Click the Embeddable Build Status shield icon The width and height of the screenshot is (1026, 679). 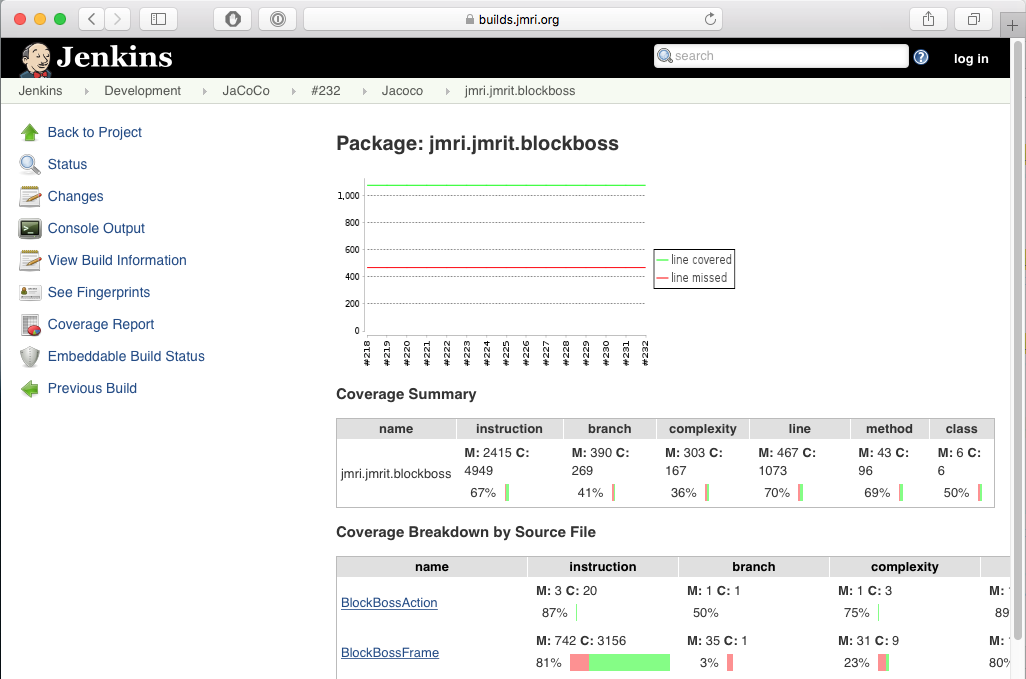29,356
